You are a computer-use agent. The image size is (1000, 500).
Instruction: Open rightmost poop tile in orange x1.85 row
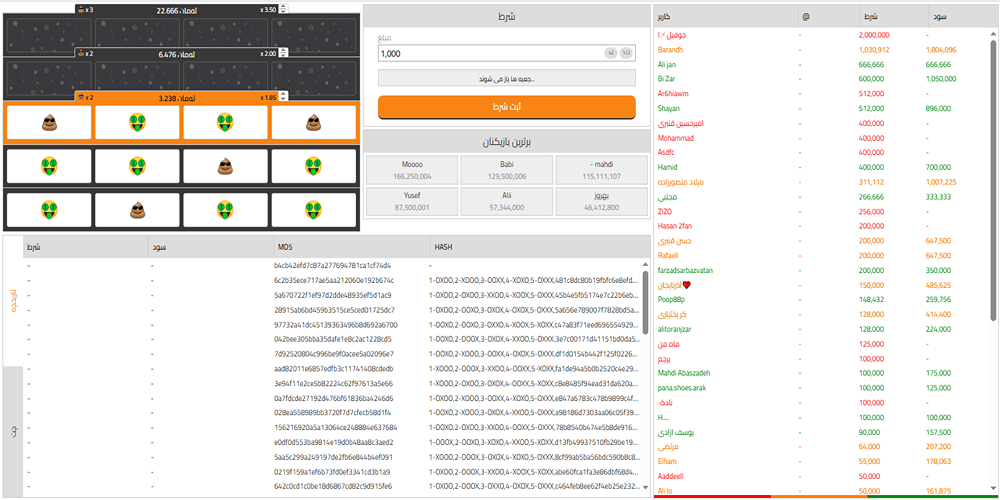[x=314, y=122]
